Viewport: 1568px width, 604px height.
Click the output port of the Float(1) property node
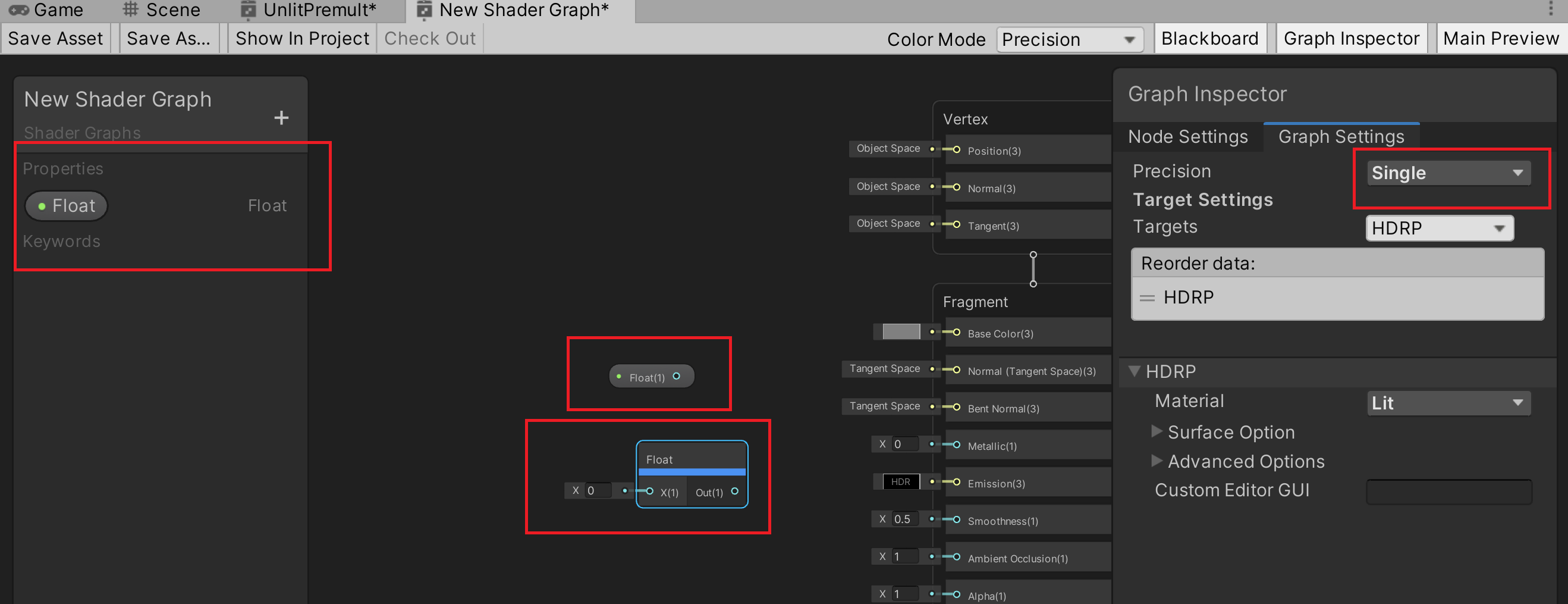pyautogui.click(x=676, y=377)
